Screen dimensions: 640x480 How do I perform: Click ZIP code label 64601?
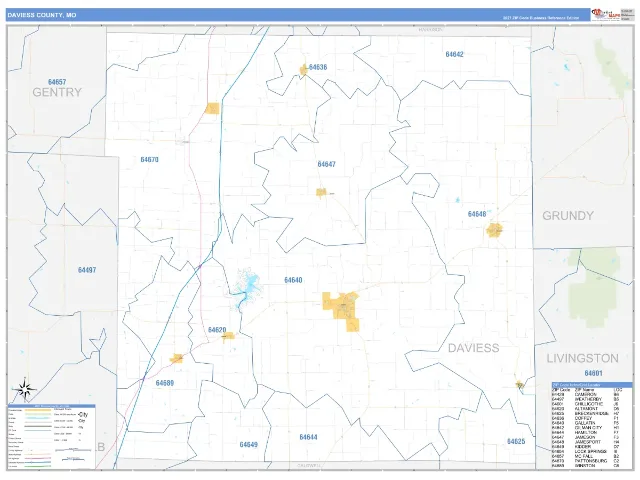pos(593,373)
